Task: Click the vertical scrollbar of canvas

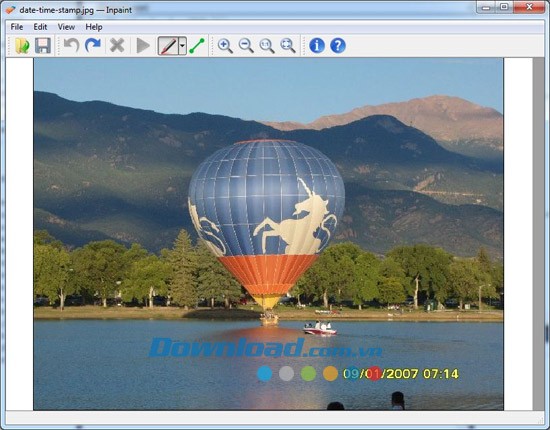Action: pos(539,234)
